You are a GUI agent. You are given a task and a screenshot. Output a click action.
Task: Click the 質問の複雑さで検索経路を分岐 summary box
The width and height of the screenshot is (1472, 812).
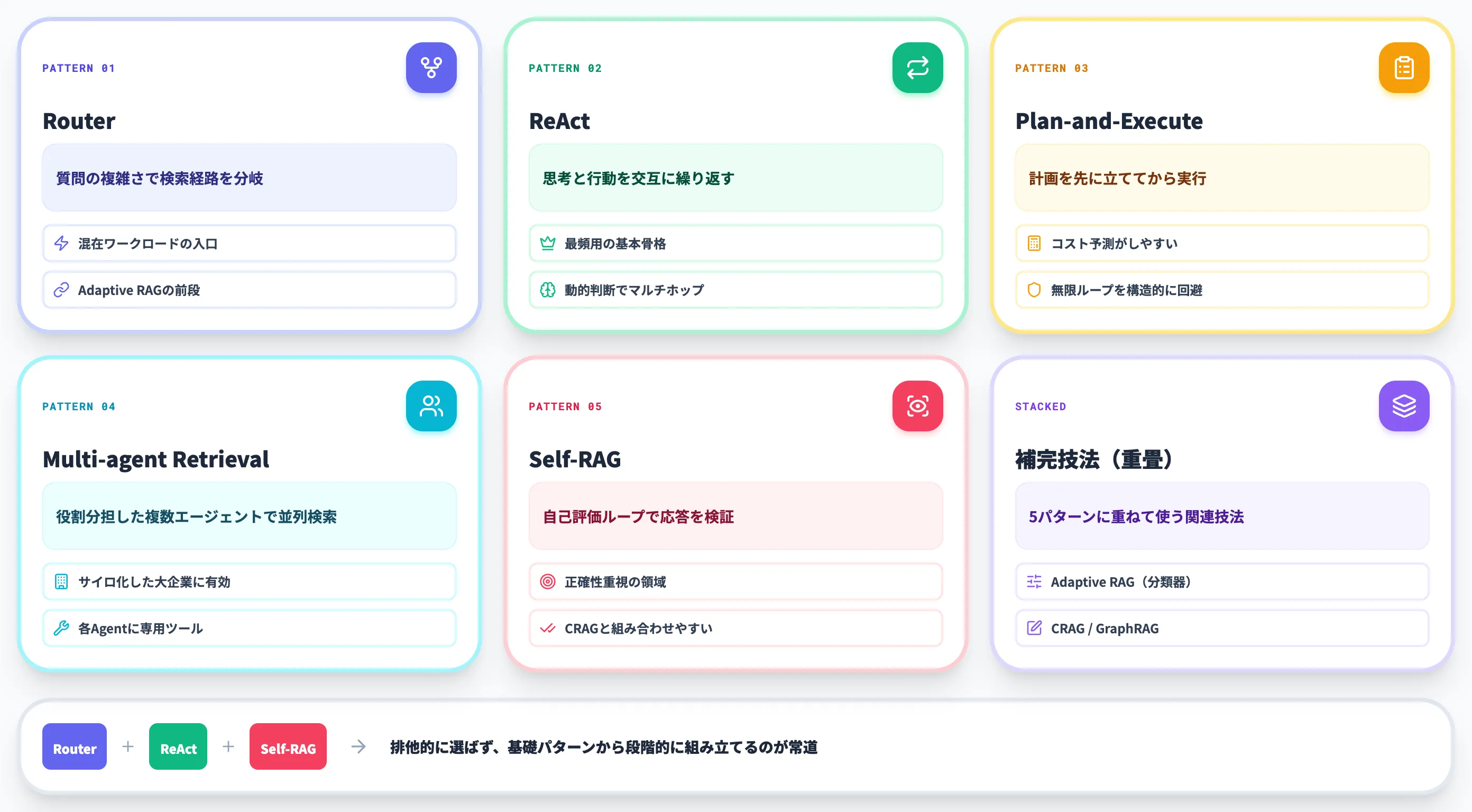(x=249, y=178)
